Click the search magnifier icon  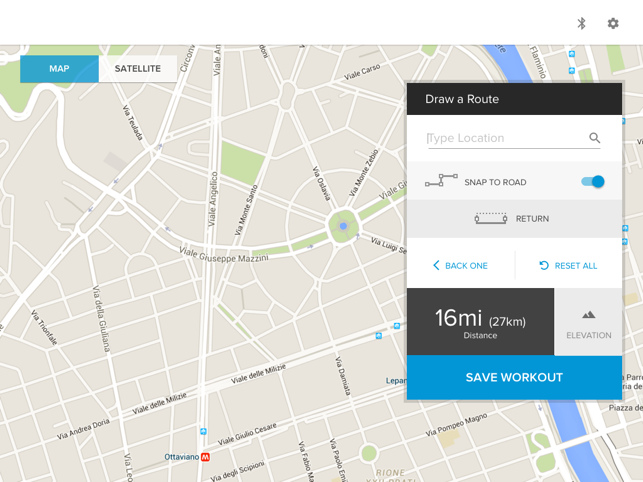(594, 137)
